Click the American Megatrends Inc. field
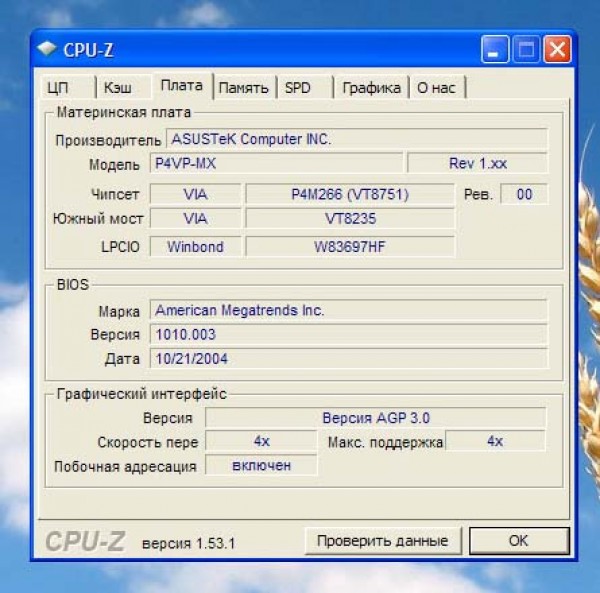Viewport: 600px width, 593px height. pos(349,310)
